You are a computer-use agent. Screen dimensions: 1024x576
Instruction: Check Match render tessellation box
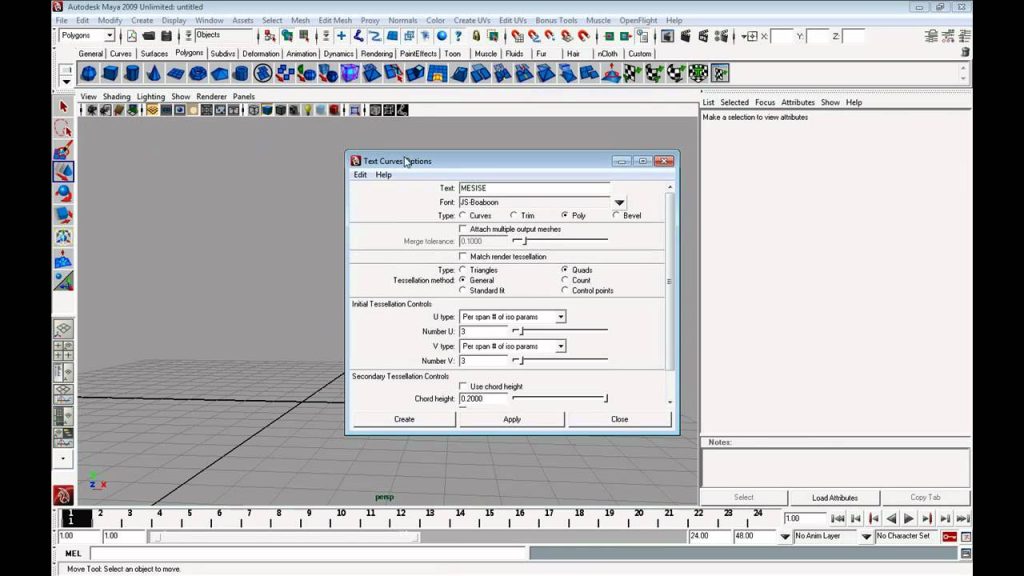(463, 257)
